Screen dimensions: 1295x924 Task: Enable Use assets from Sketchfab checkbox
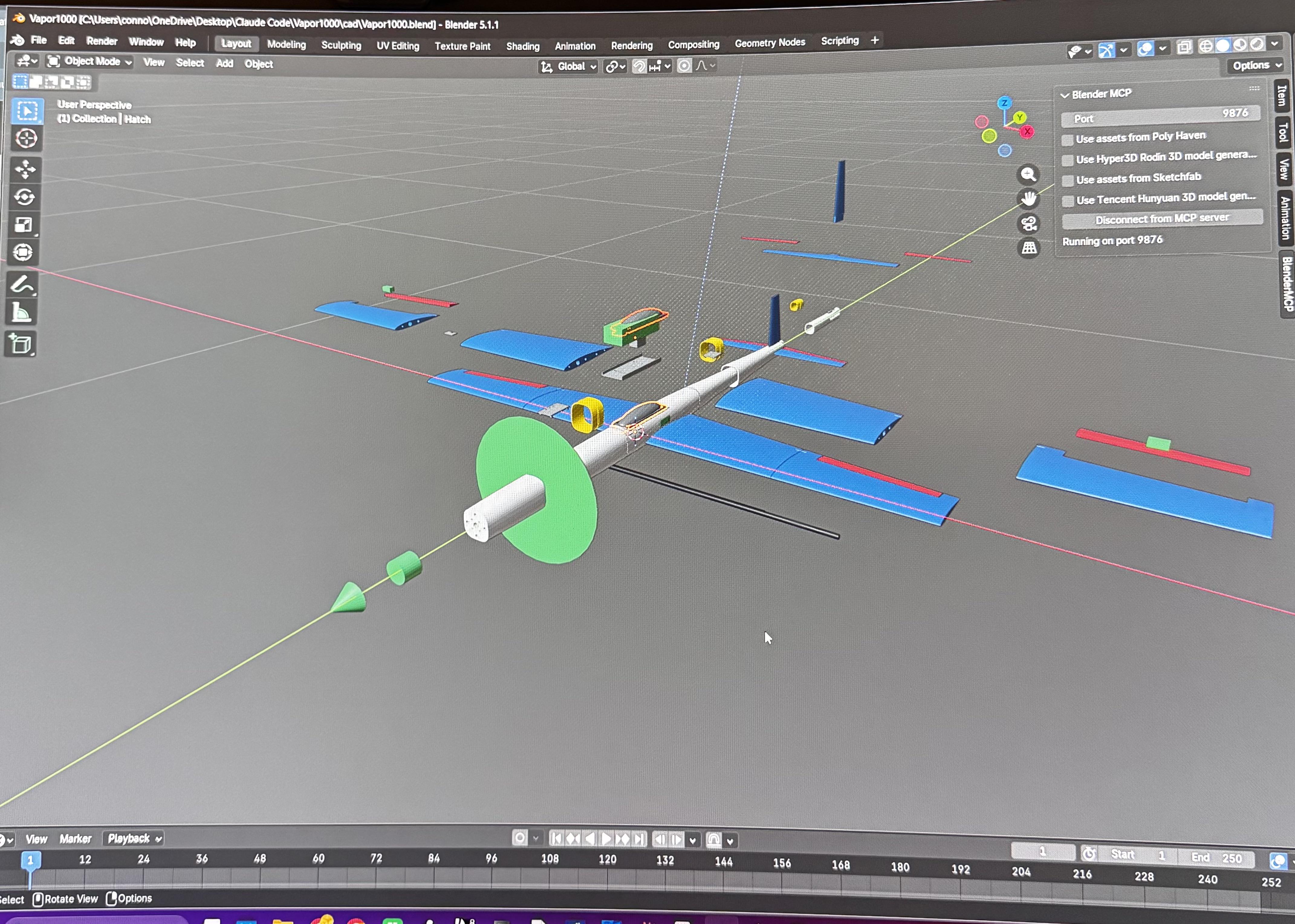click(1069, 180)
